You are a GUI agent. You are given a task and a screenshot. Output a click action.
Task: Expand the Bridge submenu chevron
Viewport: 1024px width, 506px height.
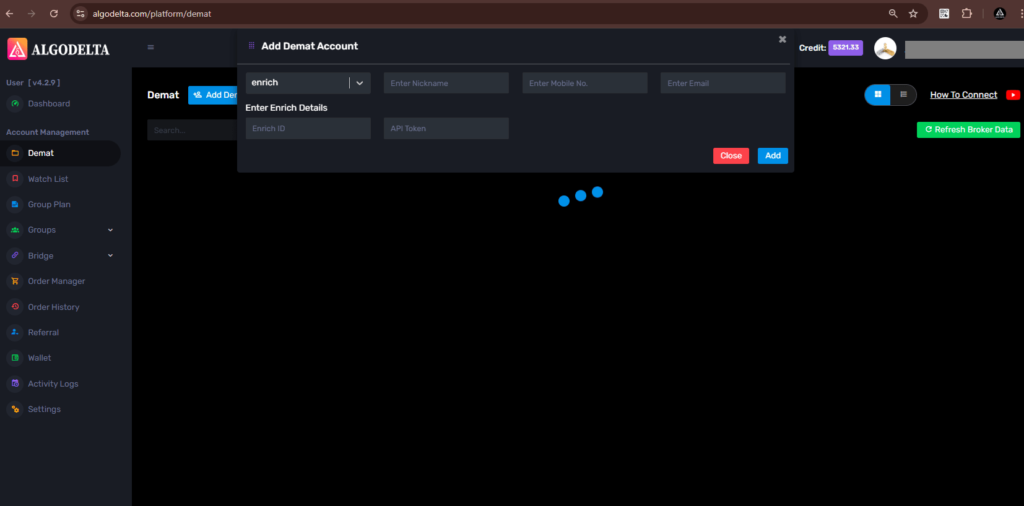pyautogui.click(x=110, y=255)
